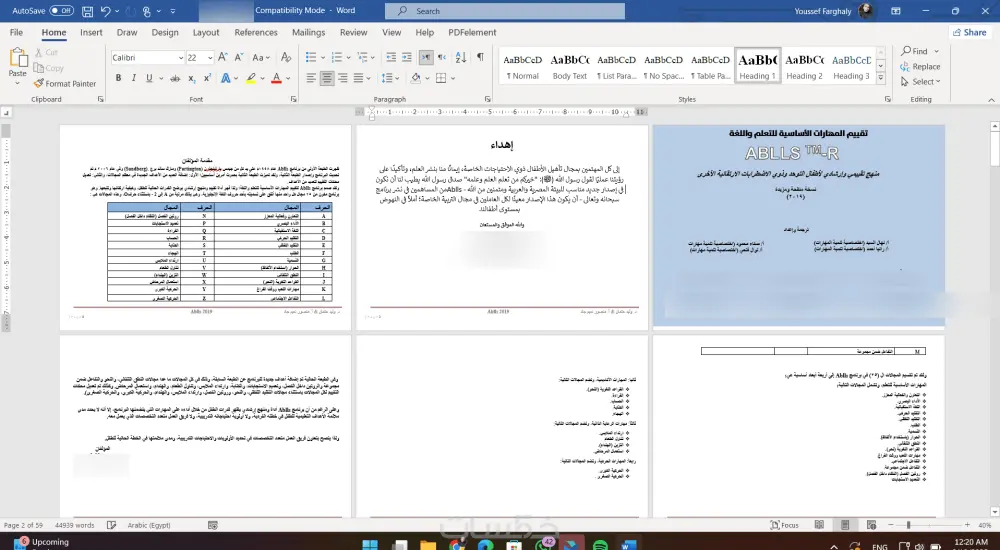Apply red font color
This screenshot has height=550, width=1000.
[x=276, y=78]
